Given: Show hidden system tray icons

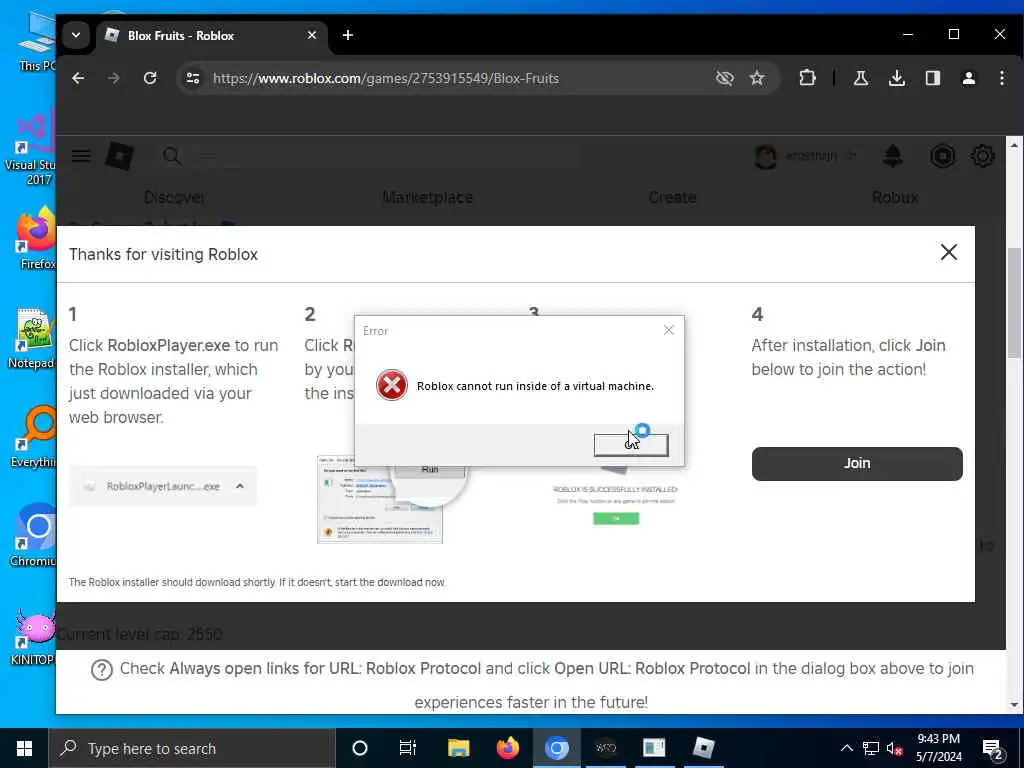Looking at the screenshot, I should tap(846, 748).
